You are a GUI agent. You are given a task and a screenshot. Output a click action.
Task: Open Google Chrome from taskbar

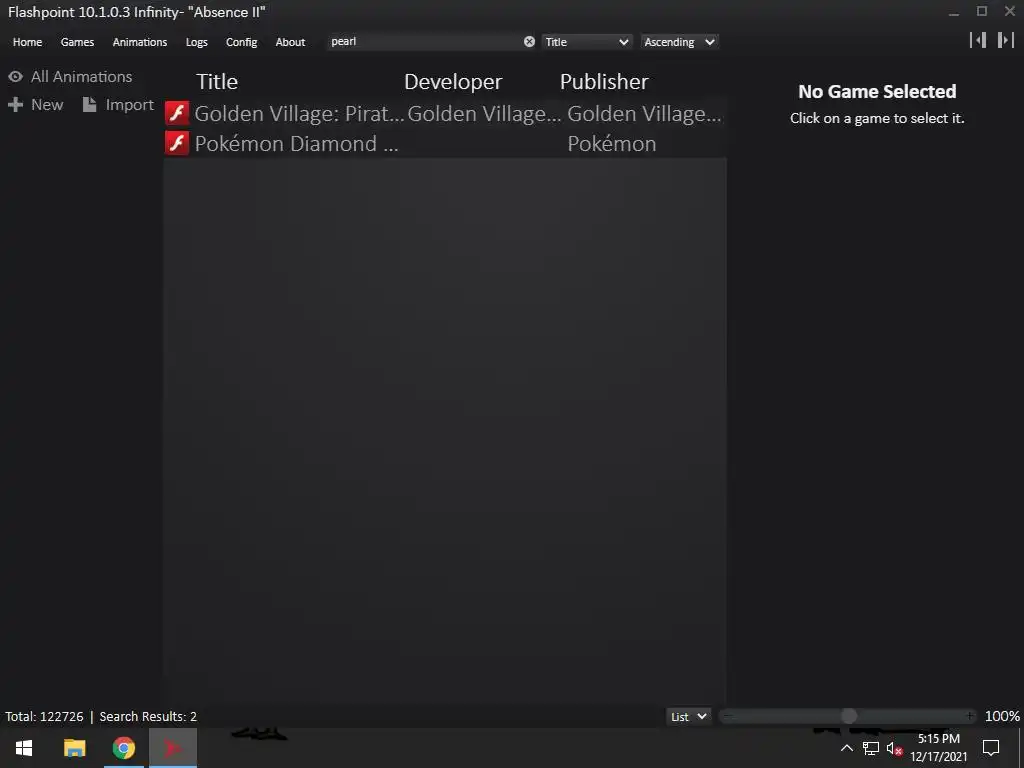[123, 748]
